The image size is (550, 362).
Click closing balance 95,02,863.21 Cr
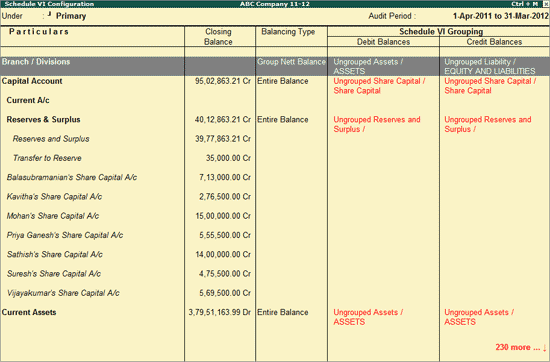coord(223,81)
